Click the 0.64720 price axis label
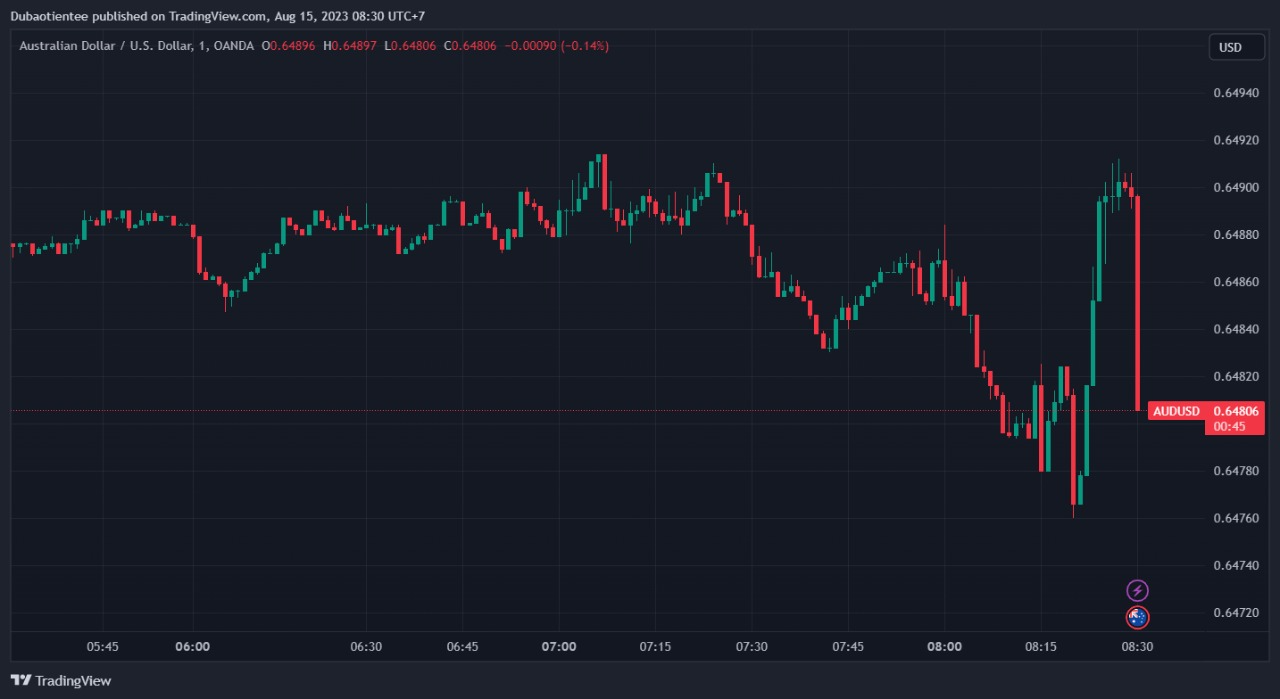This screenshot has width=1280, height=699. pyautogui.click(x=1235, y=612)
